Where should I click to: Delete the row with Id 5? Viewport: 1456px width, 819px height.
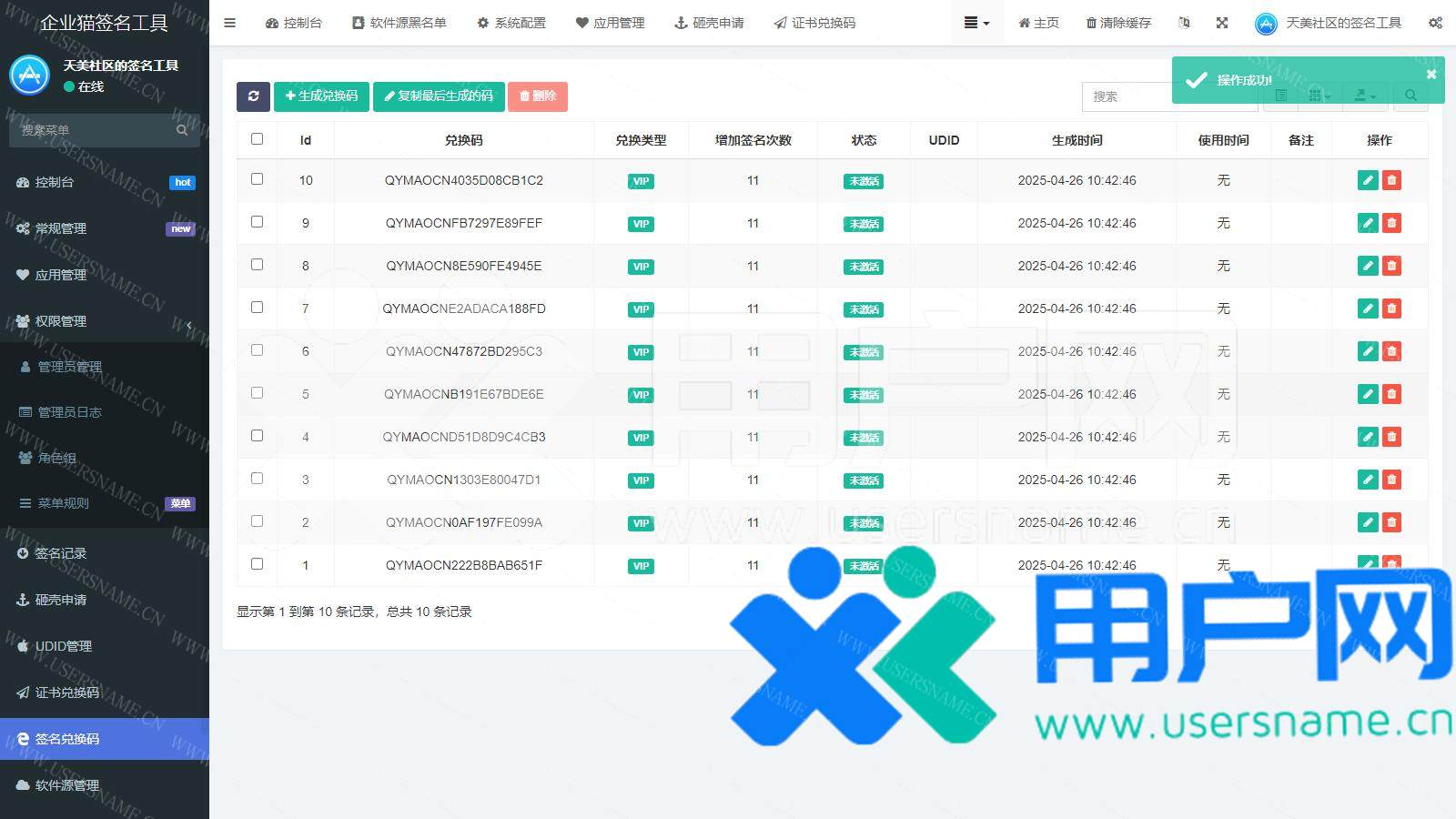tap(1391, 394)
